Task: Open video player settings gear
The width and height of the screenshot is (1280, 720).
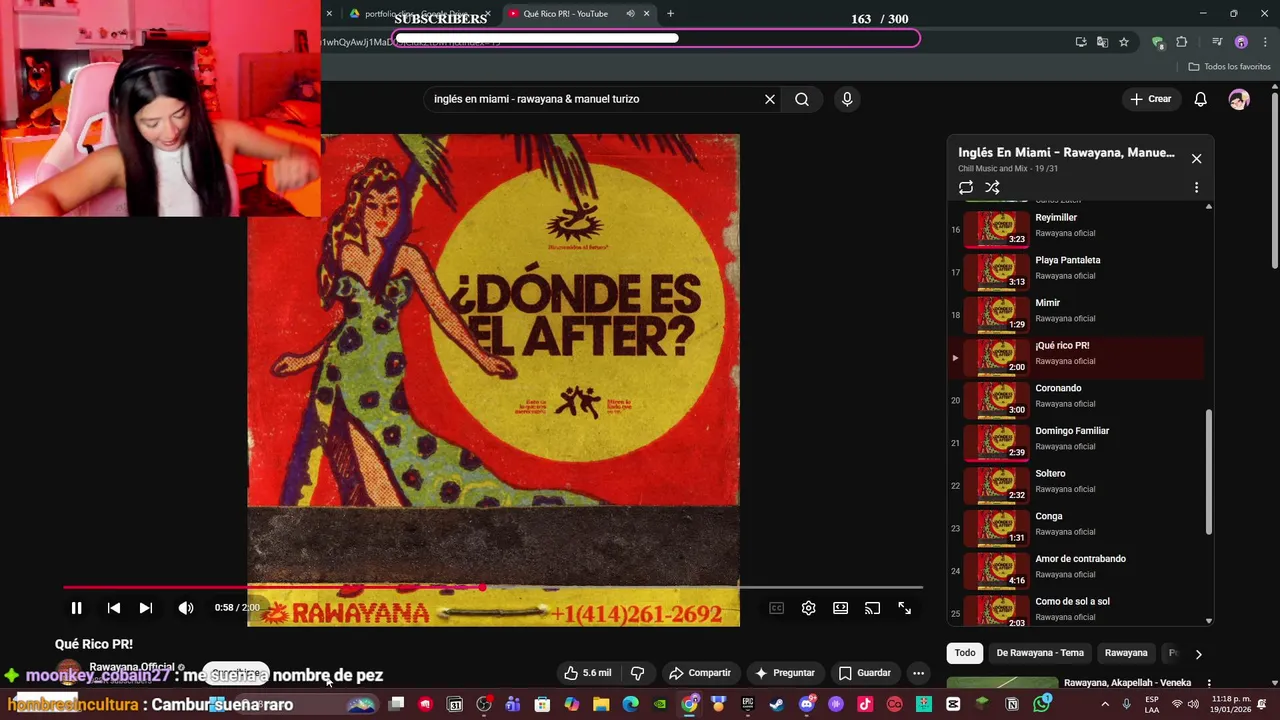Action: tap(808, 608)
